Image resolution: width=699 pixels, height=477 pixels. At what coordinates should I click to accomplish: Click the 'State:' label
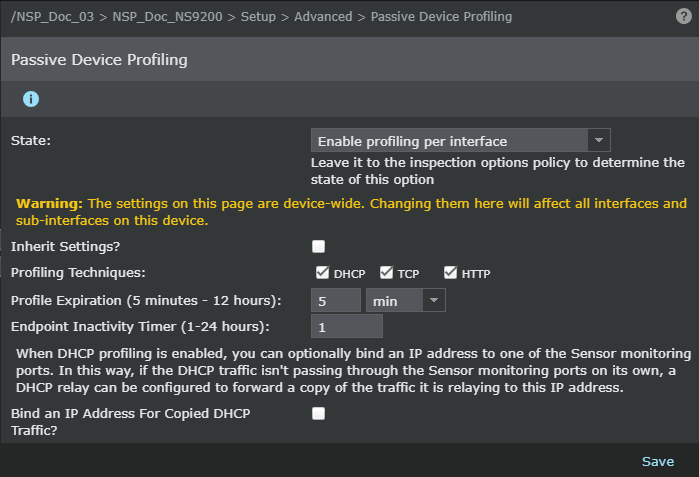[31, 140]
